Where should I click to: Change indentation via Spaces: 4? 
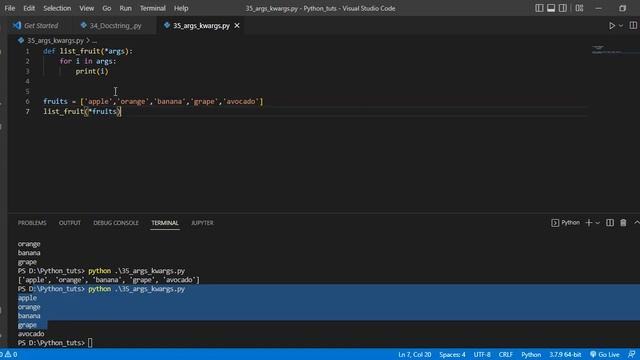[452, 354]
